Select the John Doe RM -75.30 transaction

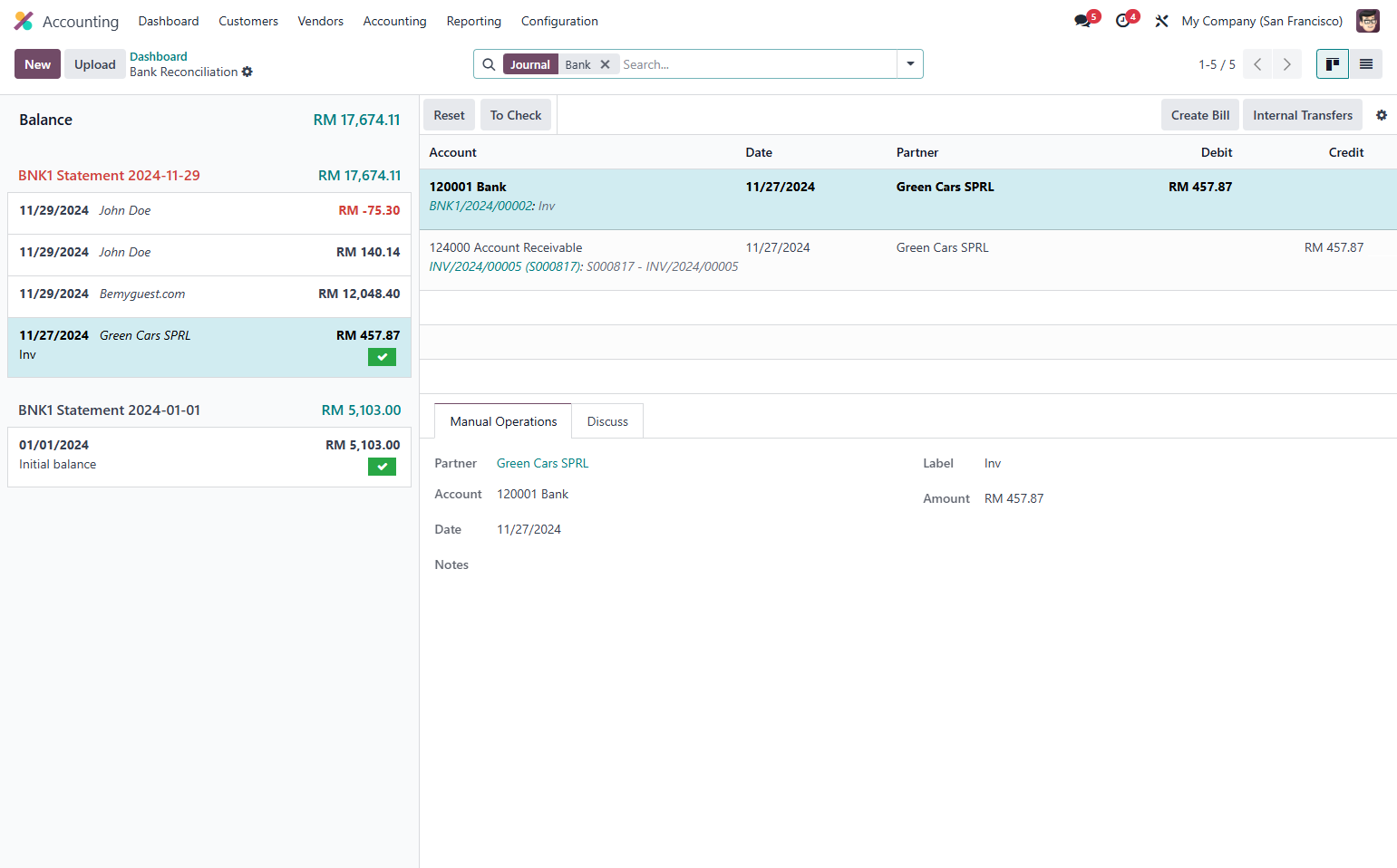point(209,211)
